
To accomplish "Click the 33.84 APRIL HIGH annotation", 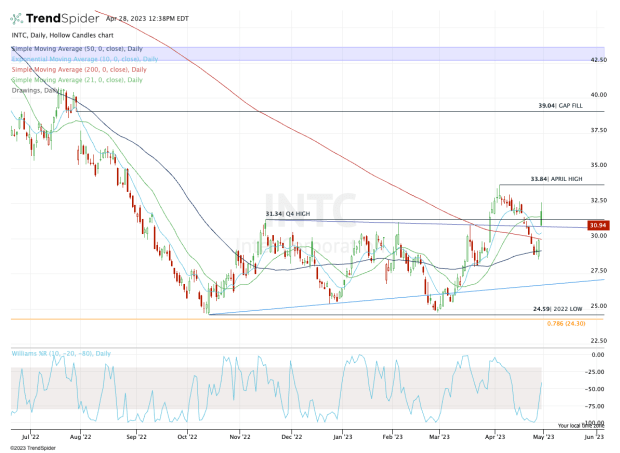I will click(558, 179).
